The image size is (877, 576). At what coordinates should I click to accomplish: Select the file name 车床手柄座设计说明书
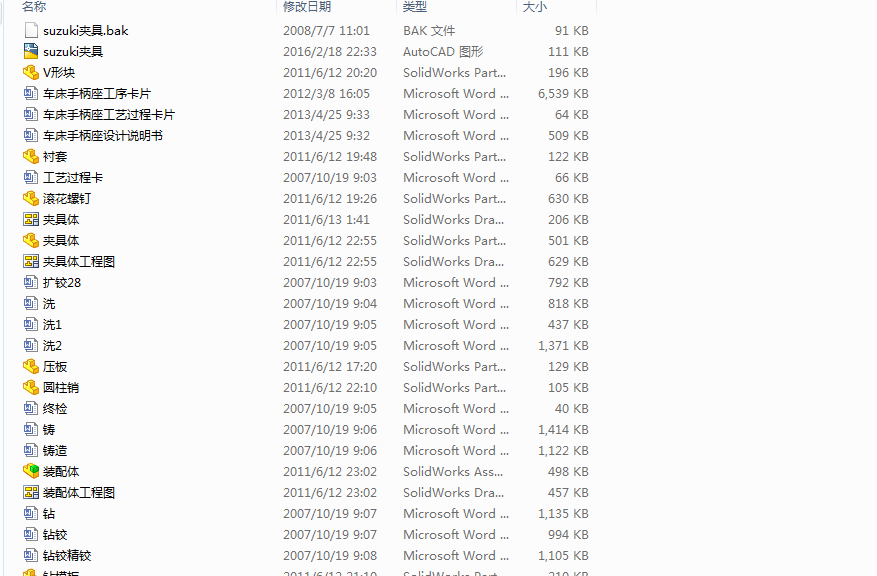coord(103,135)
